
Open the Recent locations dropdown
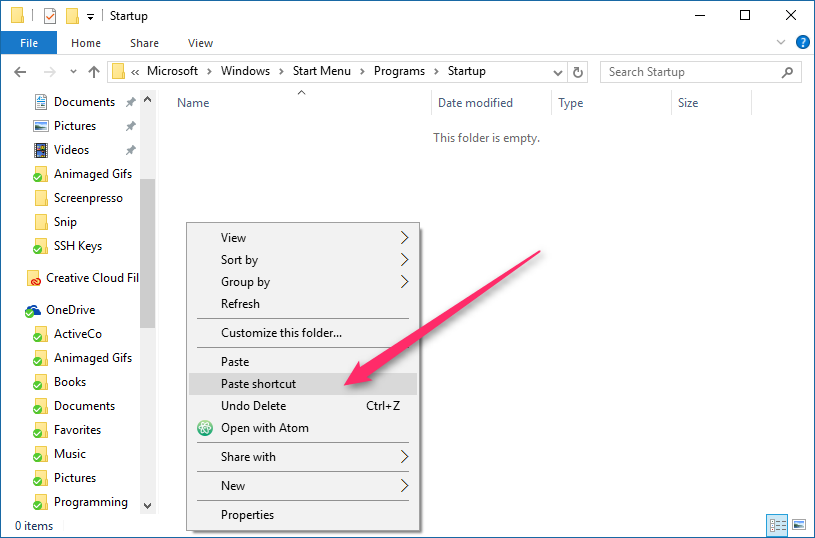click(73, 72)
